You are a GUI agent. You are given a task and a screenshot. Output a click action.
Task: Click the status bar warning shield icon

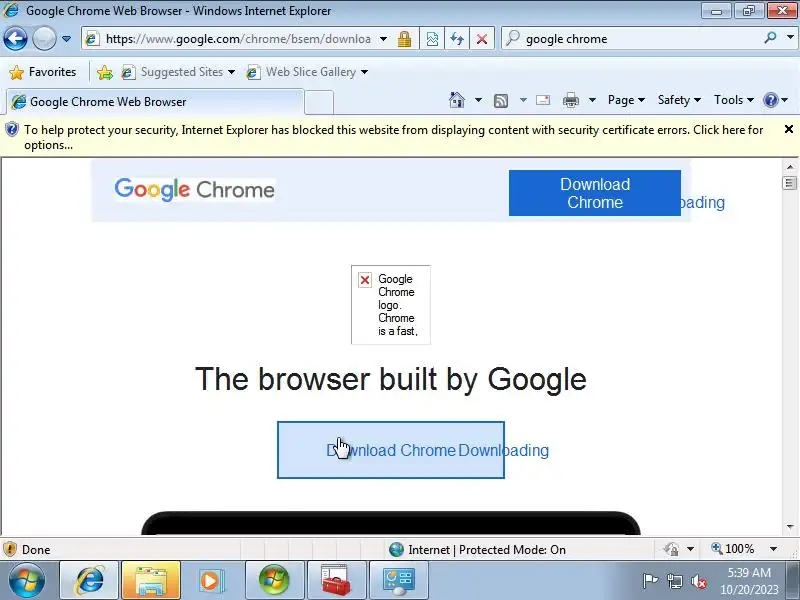point(10,549)
